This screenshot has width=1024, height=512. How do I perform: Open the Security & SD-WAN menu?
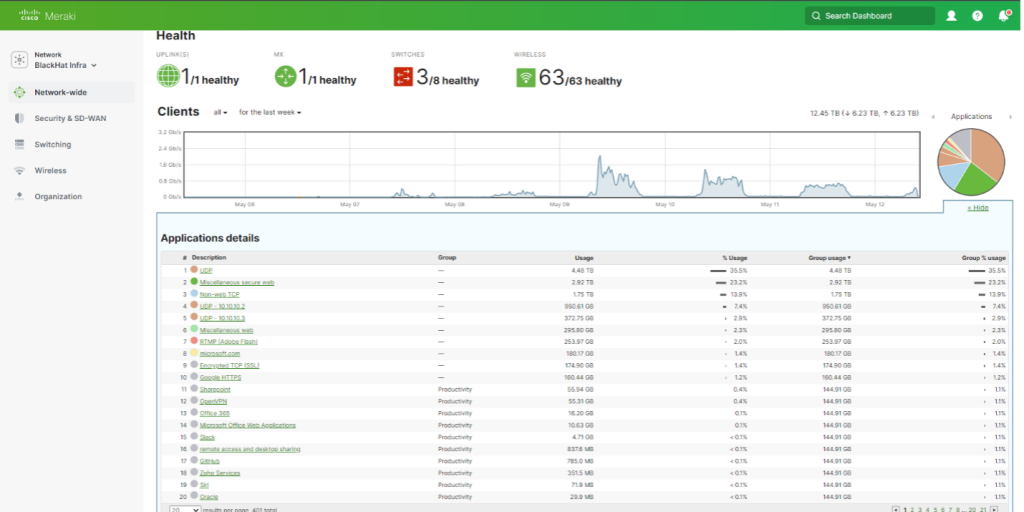70,118
